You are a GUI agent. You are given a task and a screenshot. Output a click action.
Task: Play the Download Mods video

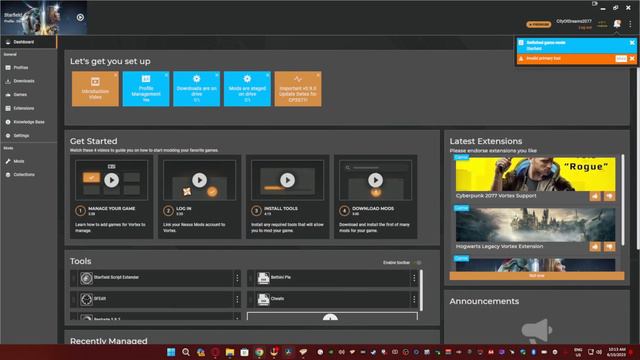tap(376, 180)
